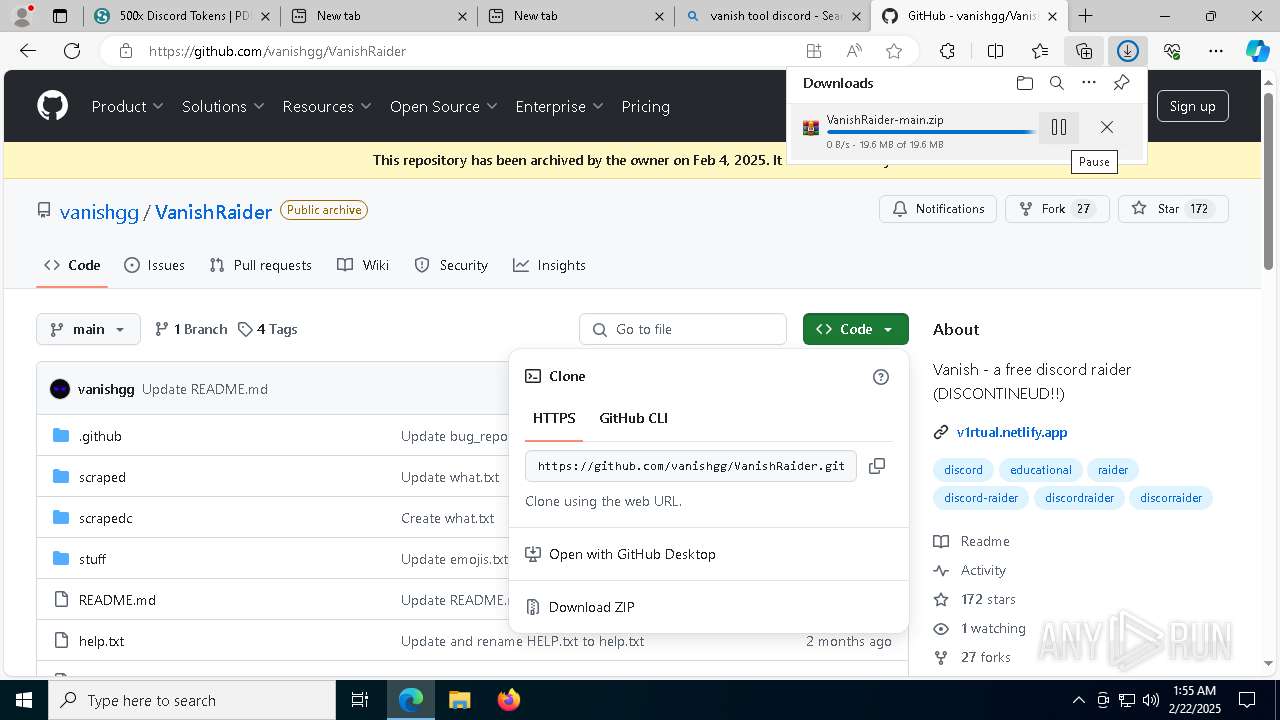Click the Pricing link
The image size is (1280, 720).
coord(645,106)
